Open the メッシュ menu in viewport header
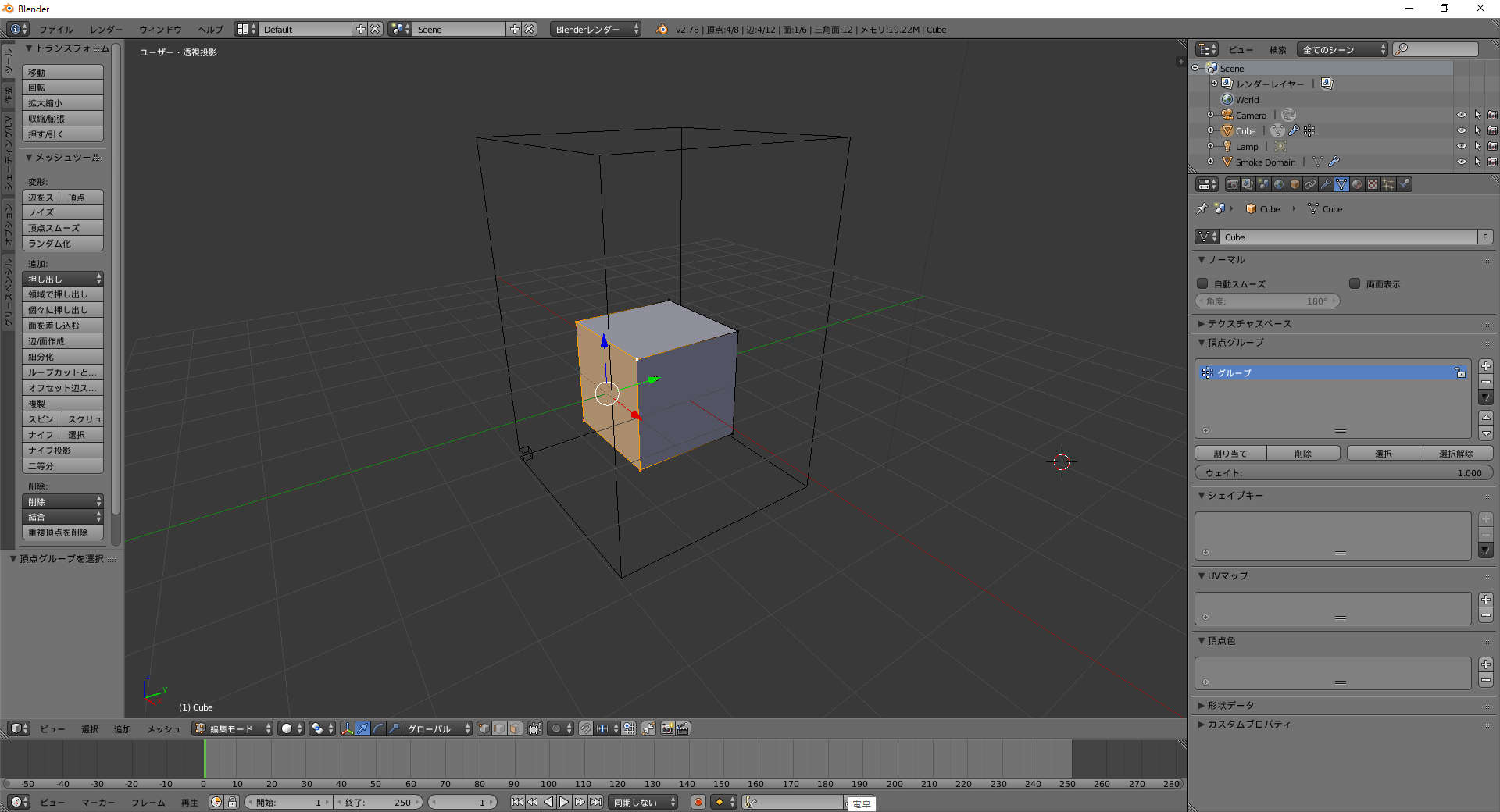Image resolution: width=1500 pixels, height=812 pixels. click(163, 728)
